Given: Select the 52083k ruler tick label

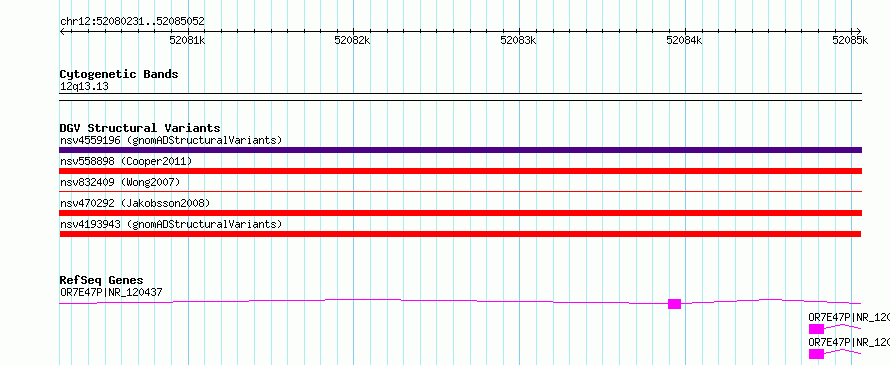Looking at the screenshot, I should point(518,40).
